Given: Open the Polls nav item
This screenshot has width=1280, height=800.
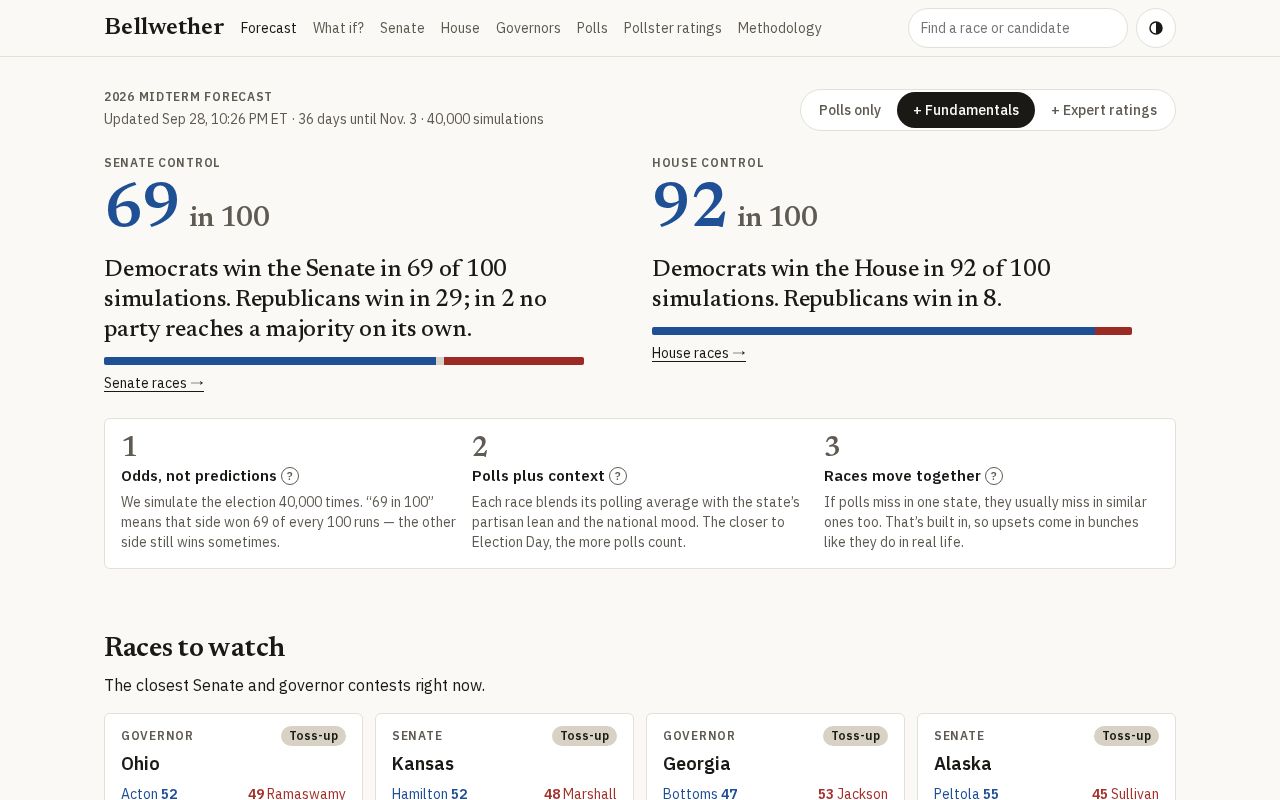Looking at the screenshot, I should click(x=592, y=28).
